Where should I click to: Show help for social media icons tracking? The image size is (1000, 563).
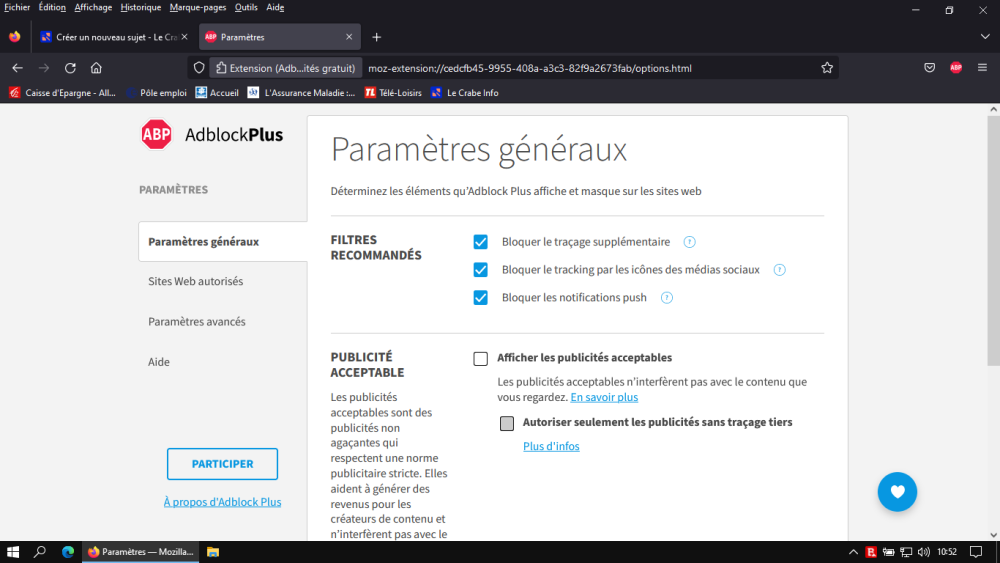[779, 270]
